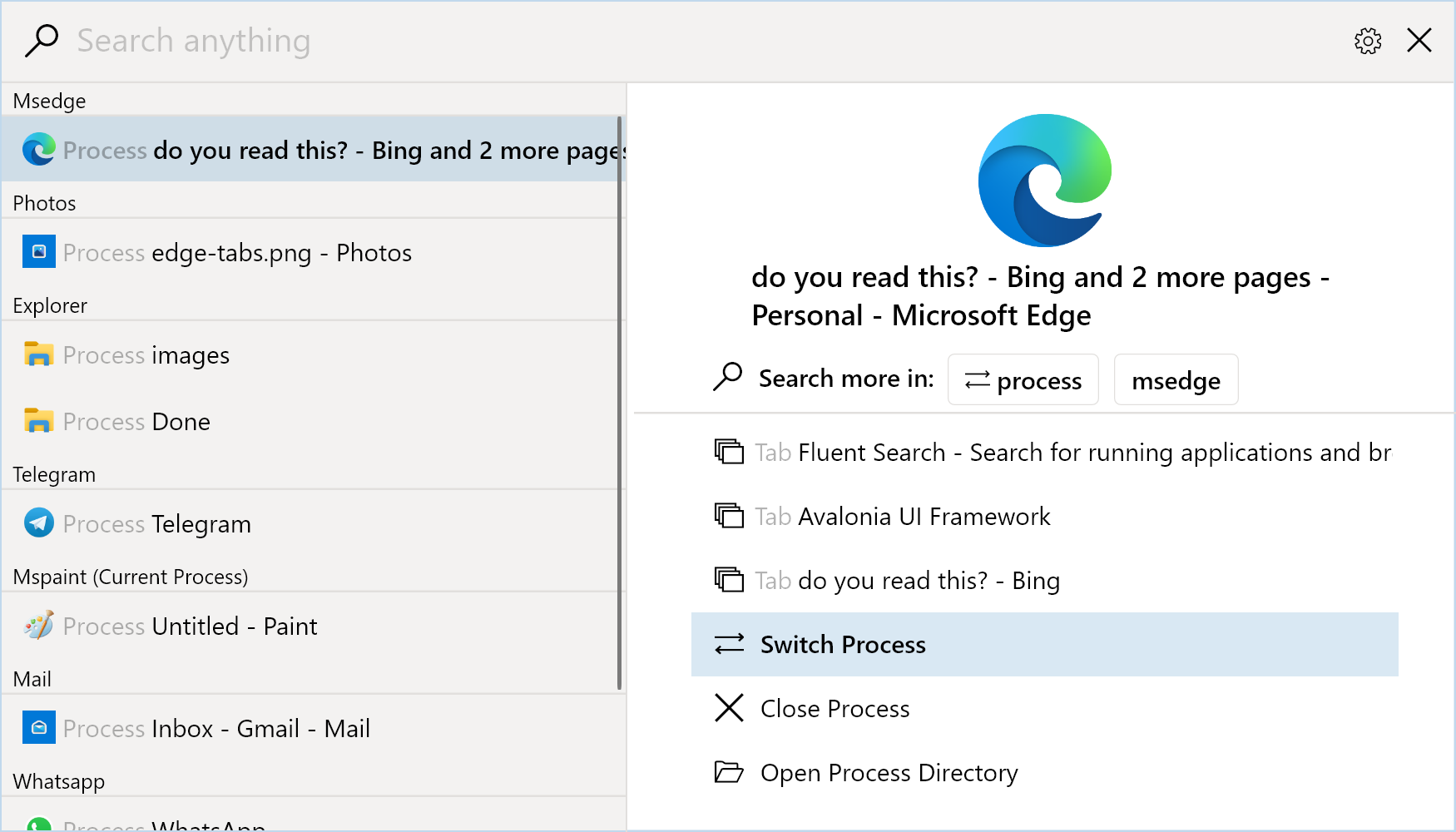Viewport: 1456px width, 832px height.
Task: Open the Avalonia UI Framework tab
Action: click(x=924, y=517)
